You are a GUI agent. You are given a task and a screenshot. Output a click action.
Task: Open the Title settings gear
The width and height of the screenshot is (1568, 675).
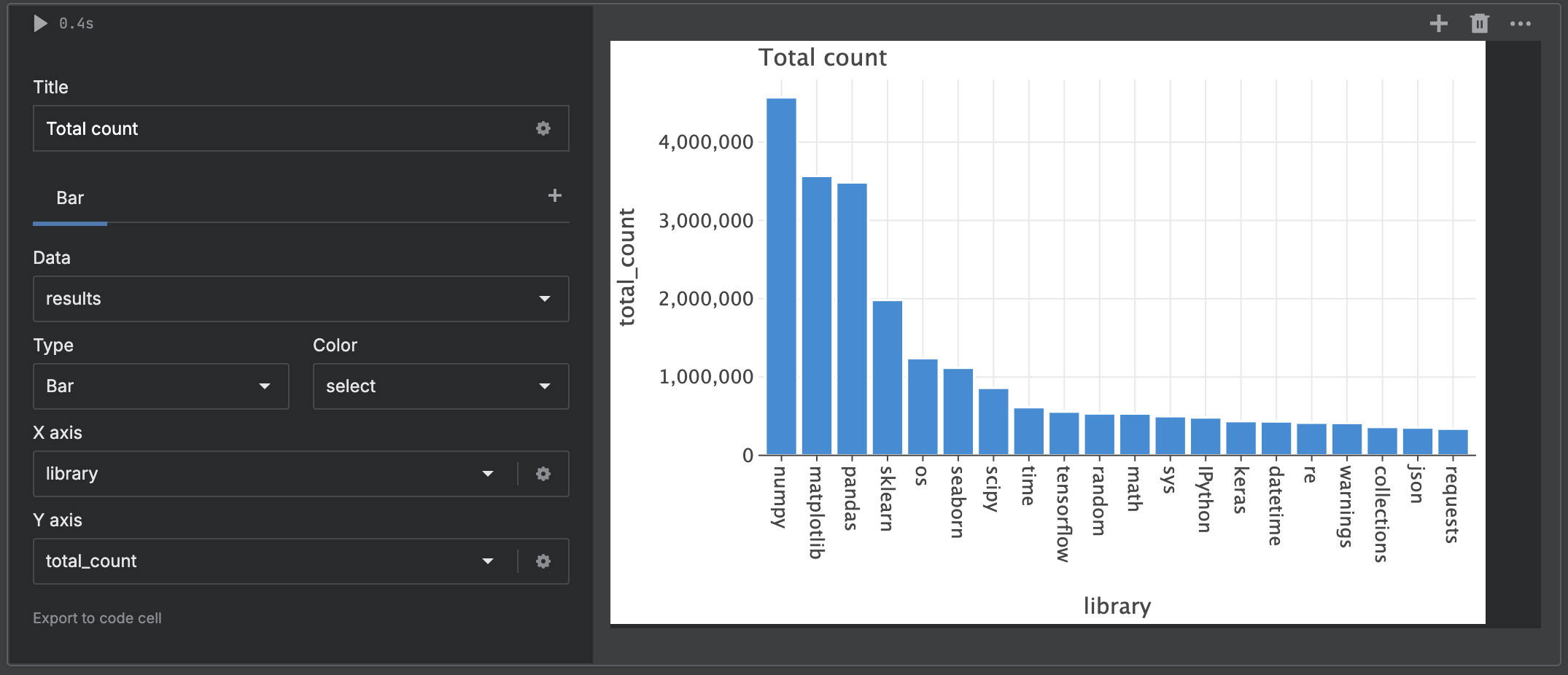pyautogui.click(x=543, y=128)
